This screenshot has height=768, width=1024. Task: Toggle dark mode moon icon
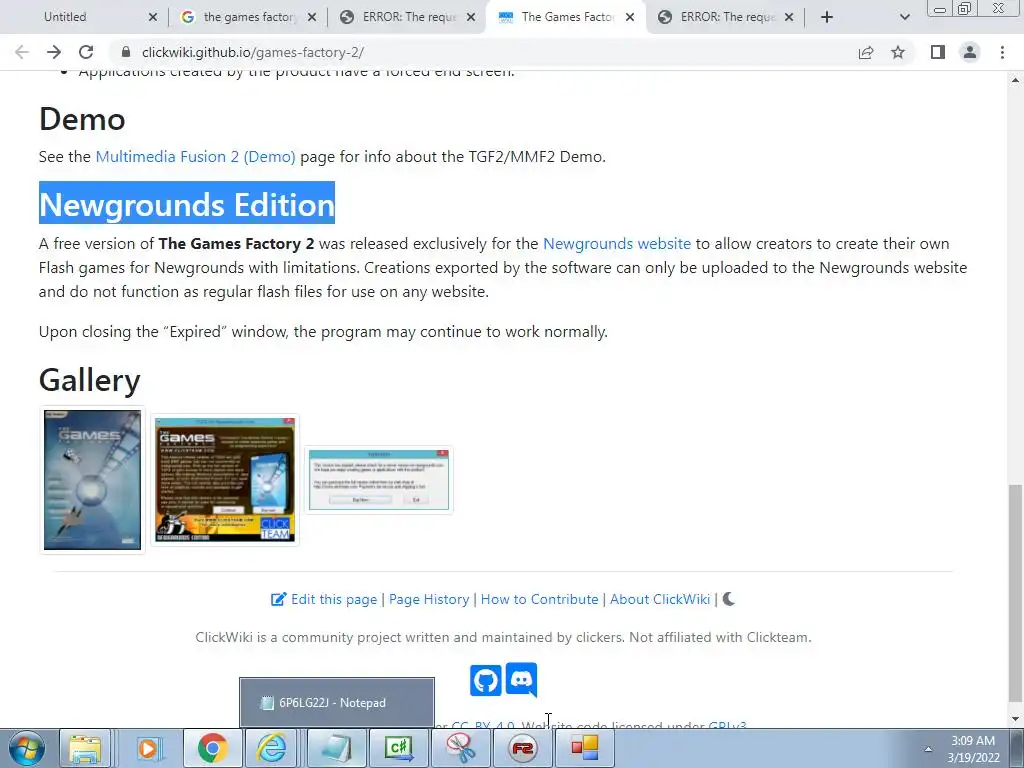tap(729, 599)
